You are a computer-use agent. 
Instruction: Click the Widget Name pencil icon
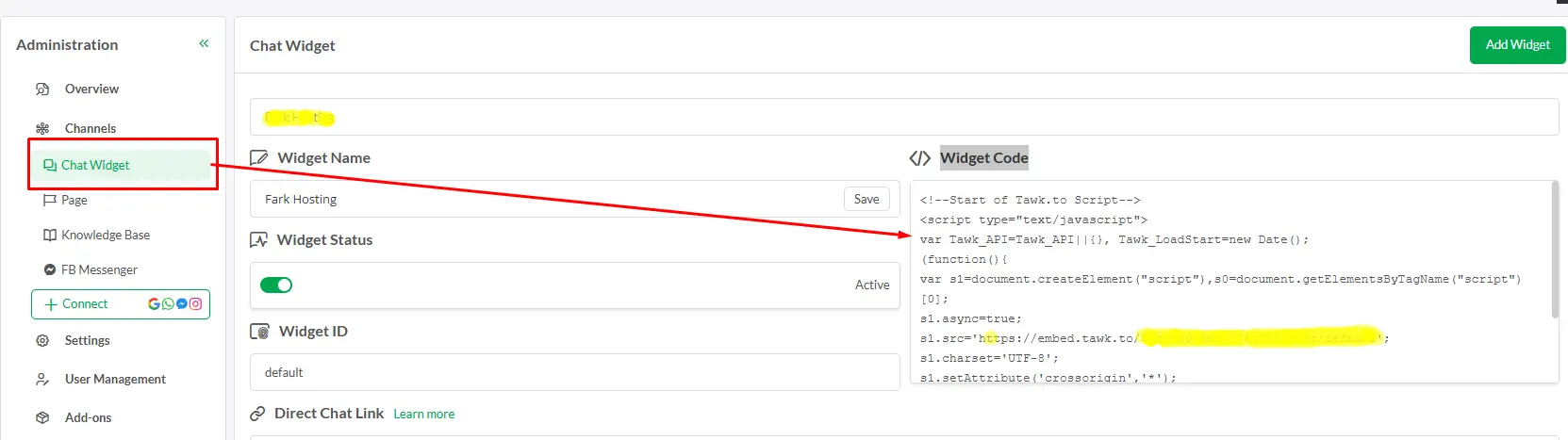pyautogui.click(x=258, y=158)
